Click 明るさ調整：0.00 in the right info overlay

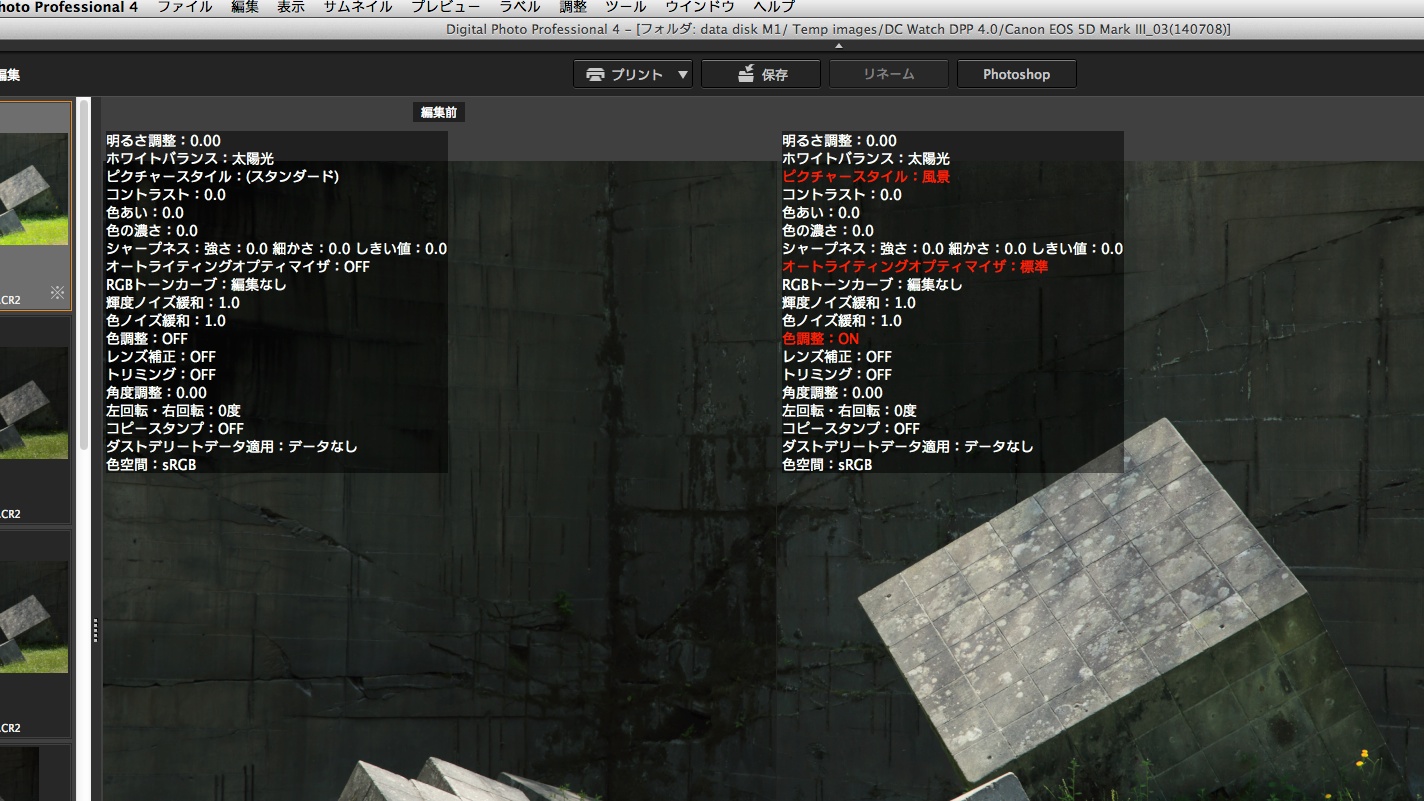840,140
